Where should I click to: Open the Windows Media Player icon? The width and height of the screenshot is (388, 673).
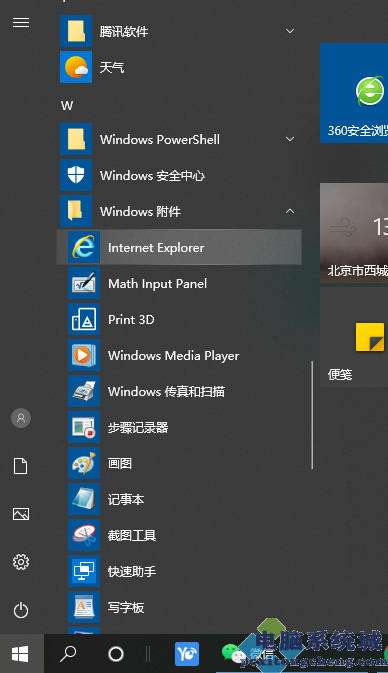coord(84,355)
